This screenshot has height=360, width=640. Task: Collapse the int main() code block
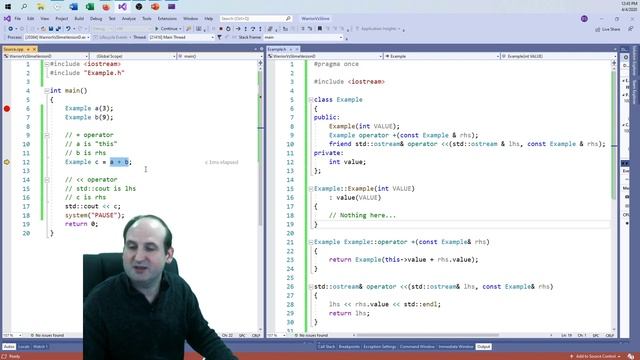(47, 91)
